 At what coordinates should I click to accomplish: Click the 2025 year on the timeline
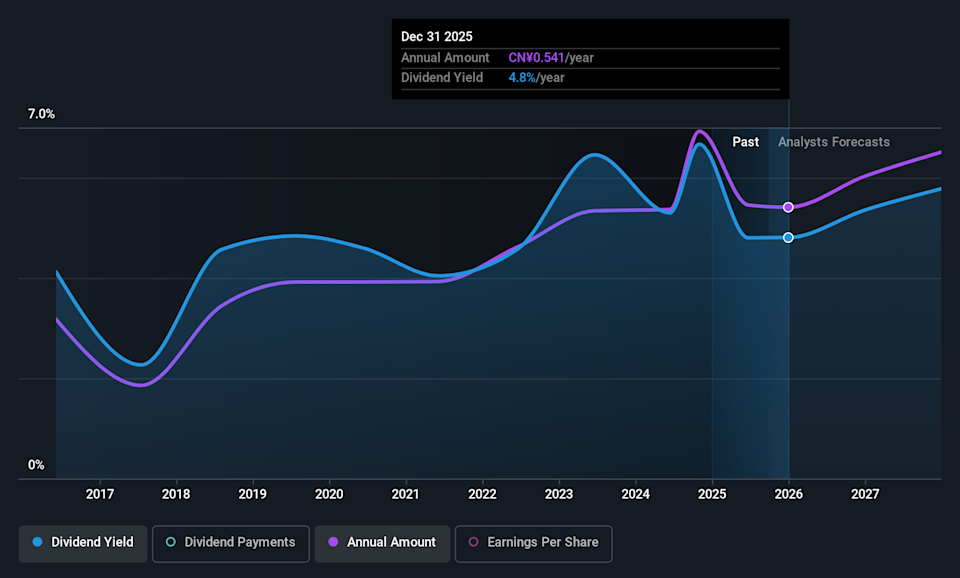[x=712, y=494]
